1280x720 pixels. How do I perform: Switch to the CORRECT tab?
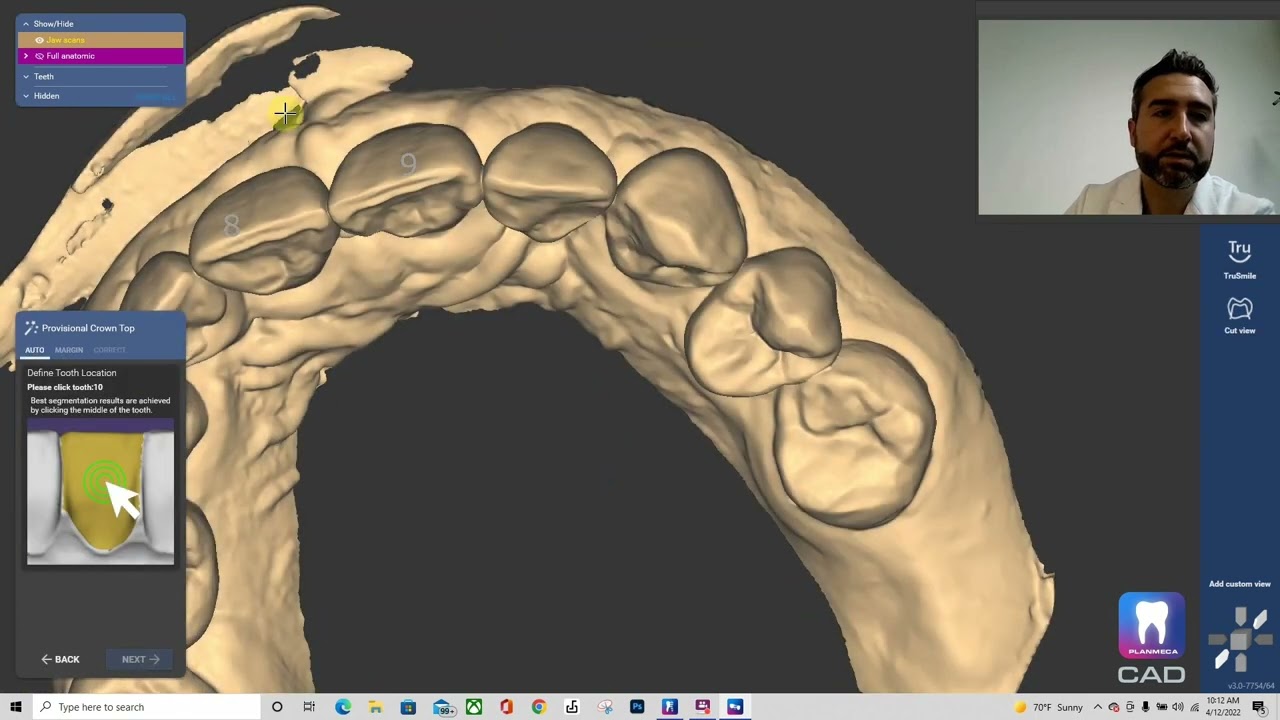109,350
